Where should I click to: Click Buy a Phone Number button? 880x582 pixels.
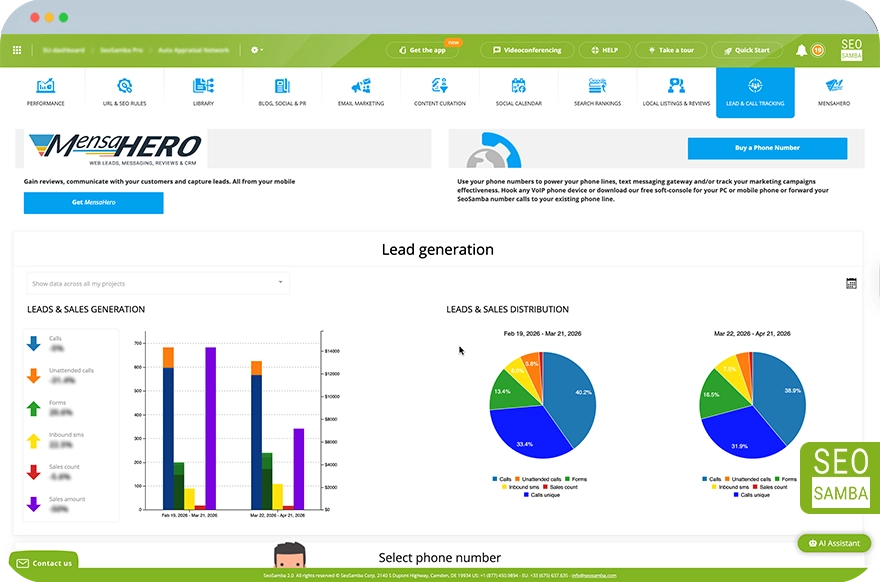(x=767, y=148)
